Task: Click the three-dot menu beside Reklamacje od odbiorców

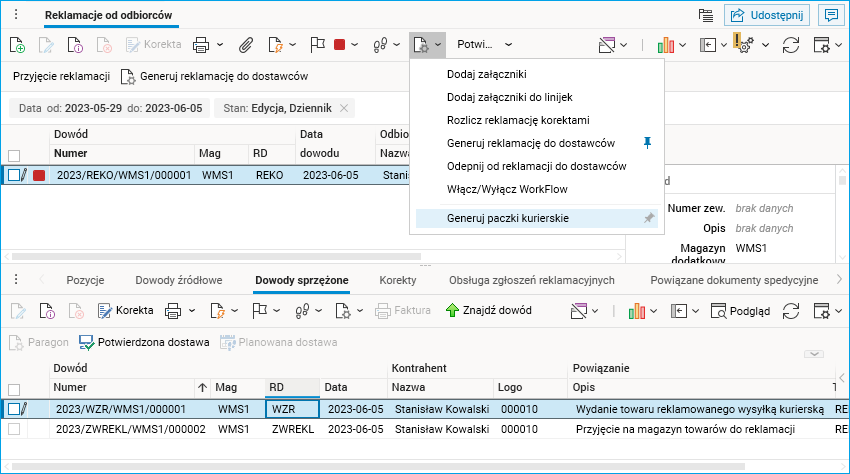Action: pyautogui.click(x=16, y=15)
